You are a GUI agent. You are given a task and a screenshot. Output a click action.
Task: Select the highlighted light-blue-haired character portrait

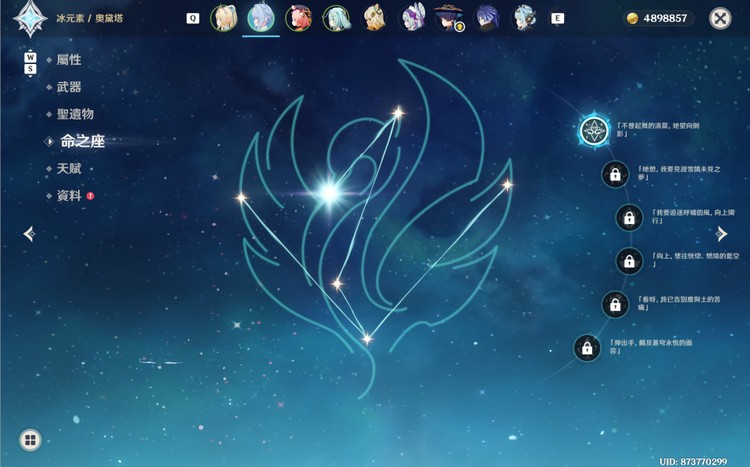point(261,18)
